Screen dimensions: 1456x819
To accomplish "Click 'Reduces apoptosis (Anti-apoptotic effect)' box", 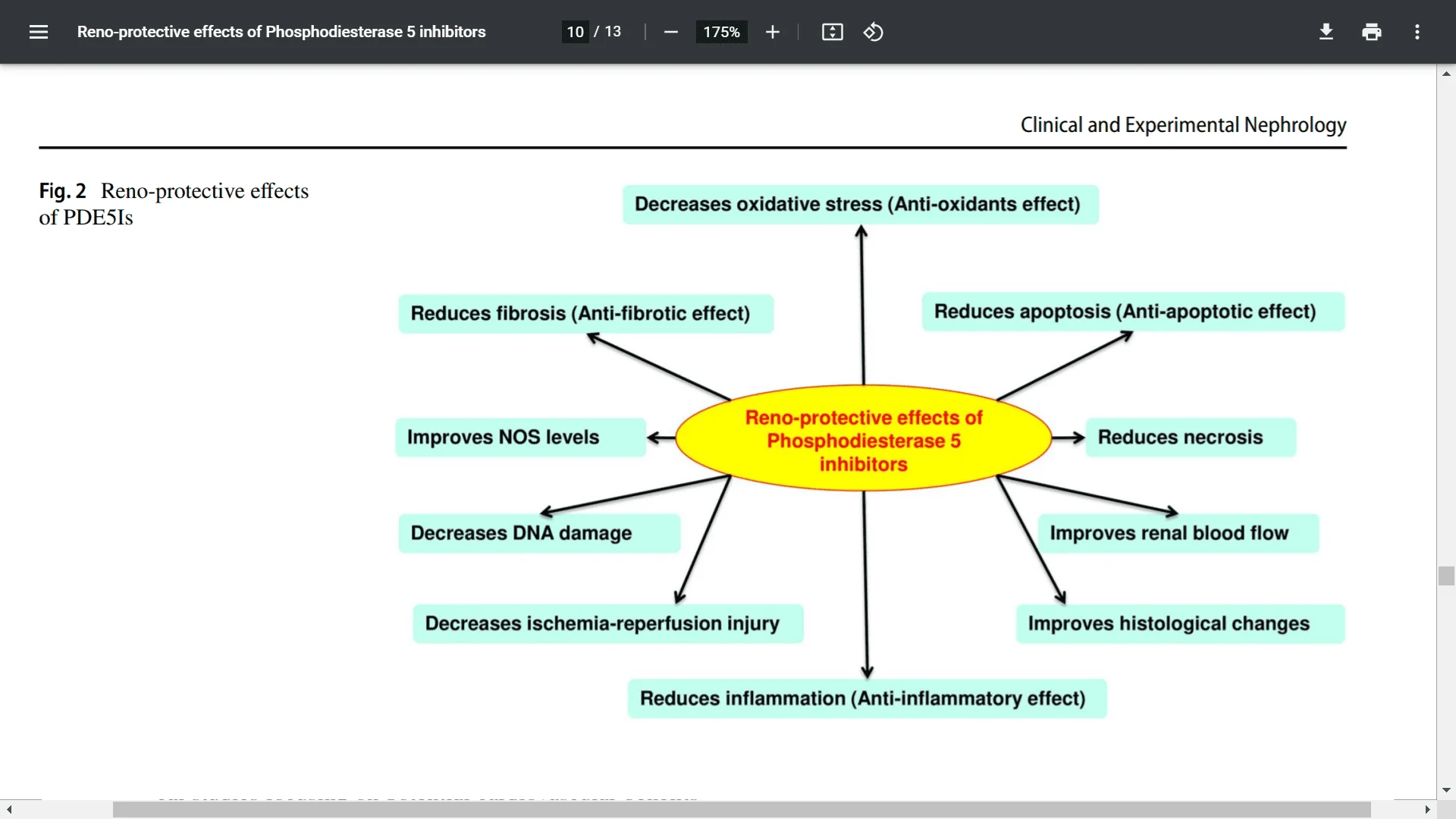I will 1133,312.
